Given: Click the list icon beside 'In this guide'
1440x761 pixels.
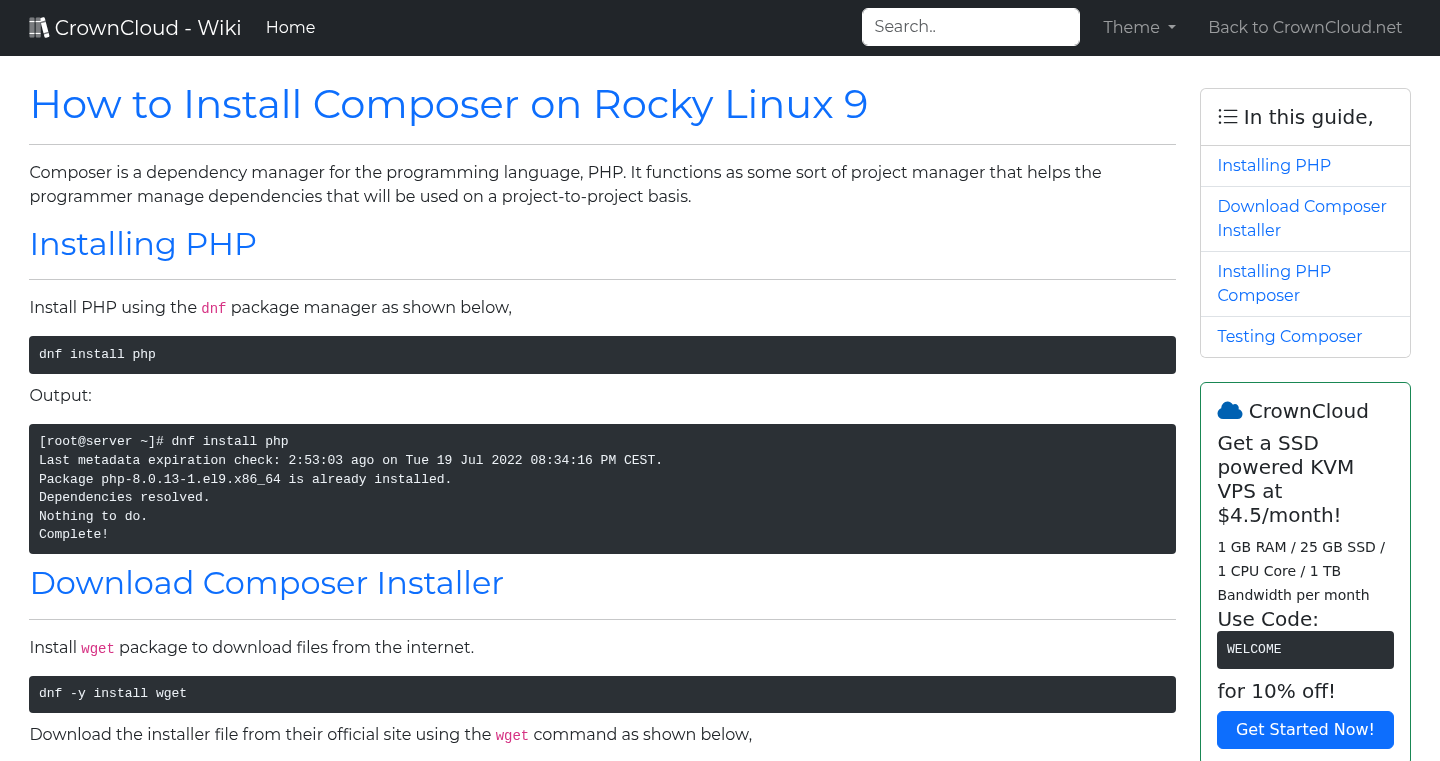Looking at the screenshot, I should point(1227,116).
